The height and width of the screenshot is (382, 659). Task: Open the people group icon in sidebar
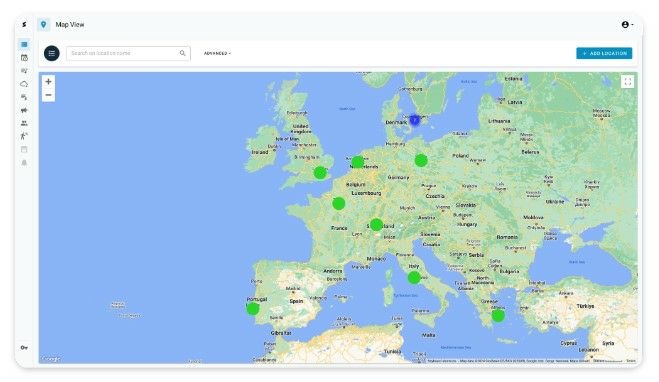[24, 123]
